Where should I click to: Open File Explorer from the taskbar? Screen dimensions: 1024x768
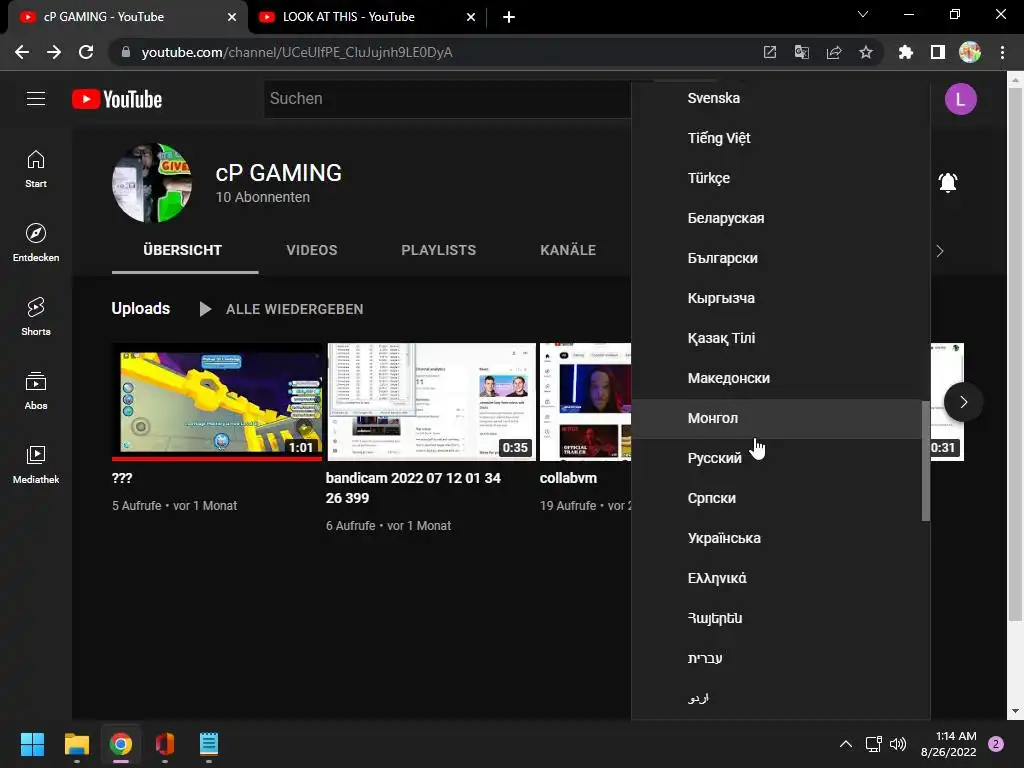(76, 744)
